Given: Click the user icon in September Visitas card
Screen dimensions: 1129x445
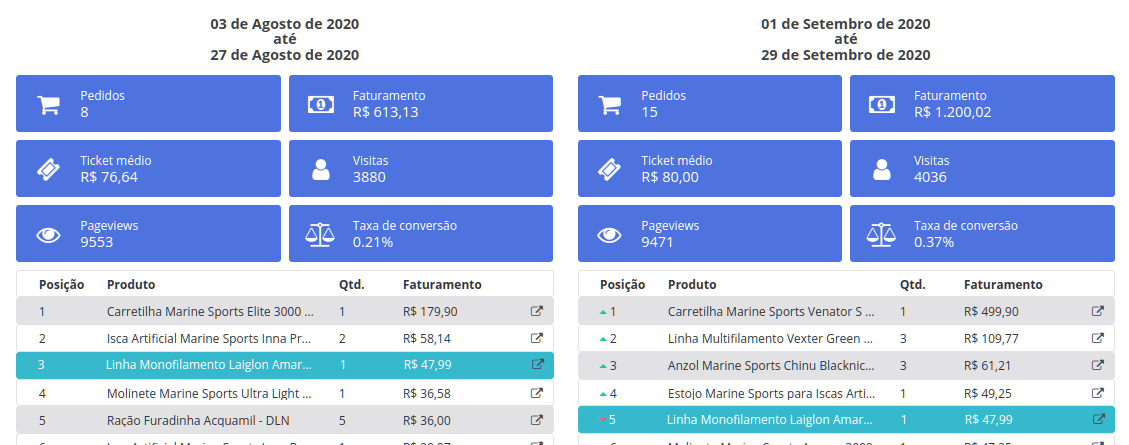Looking at the screenshot, I should 881,169.
